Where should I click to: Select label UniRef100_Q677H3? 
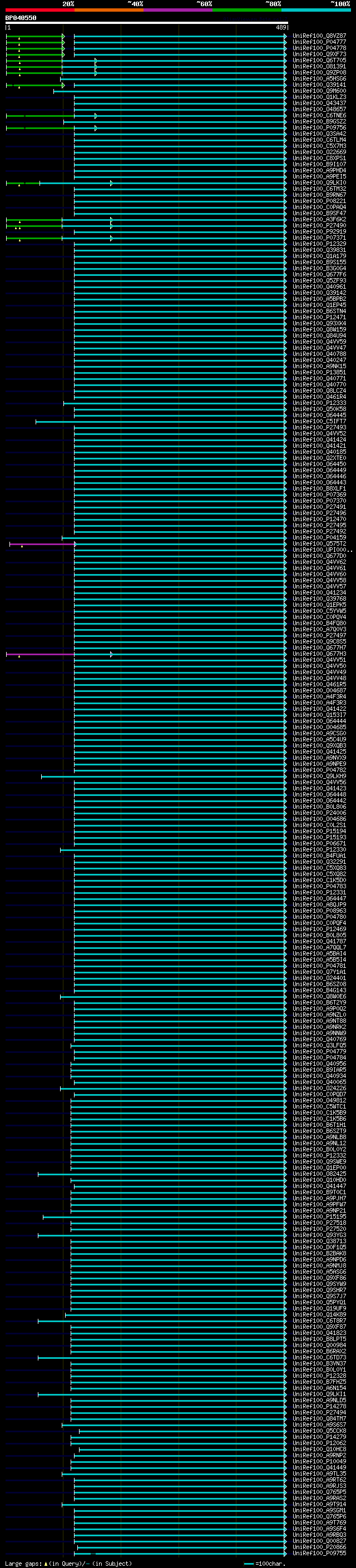[x=319, y=654]
